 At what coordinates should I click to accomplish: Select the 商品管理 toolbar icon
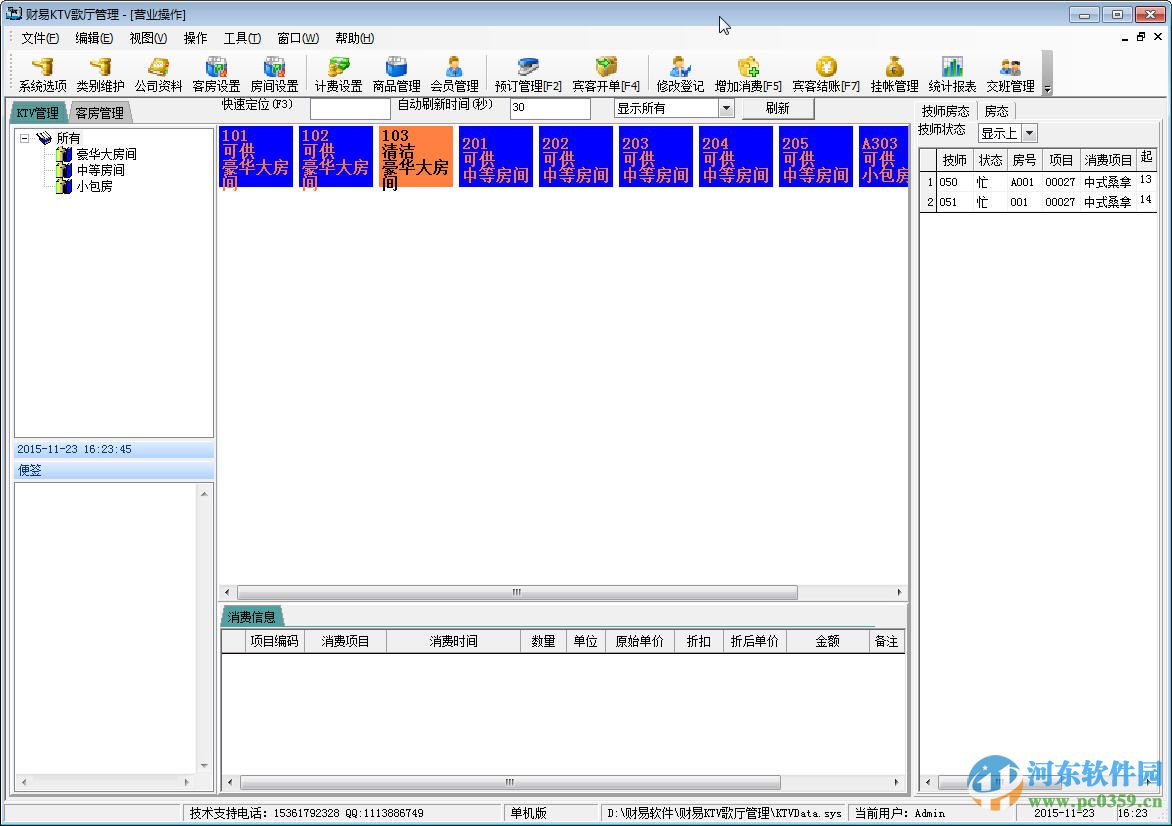click(396, 75)
